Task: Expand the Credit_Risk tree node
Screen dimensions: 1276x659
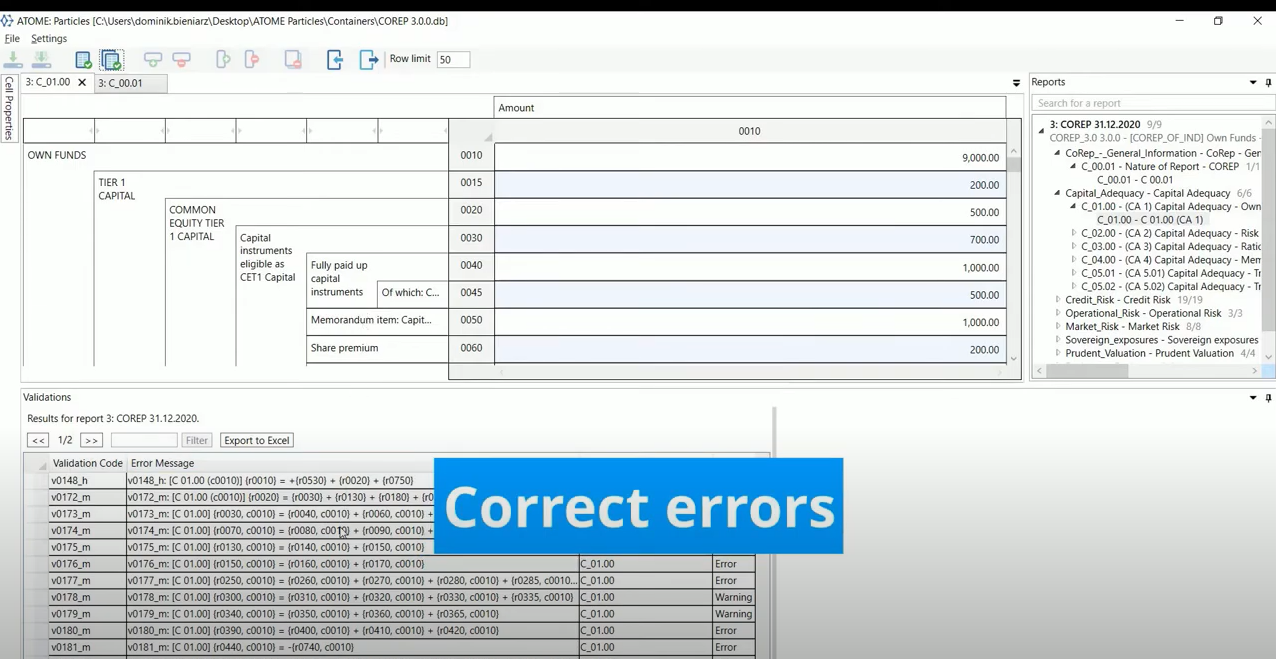Action: 1058,300
